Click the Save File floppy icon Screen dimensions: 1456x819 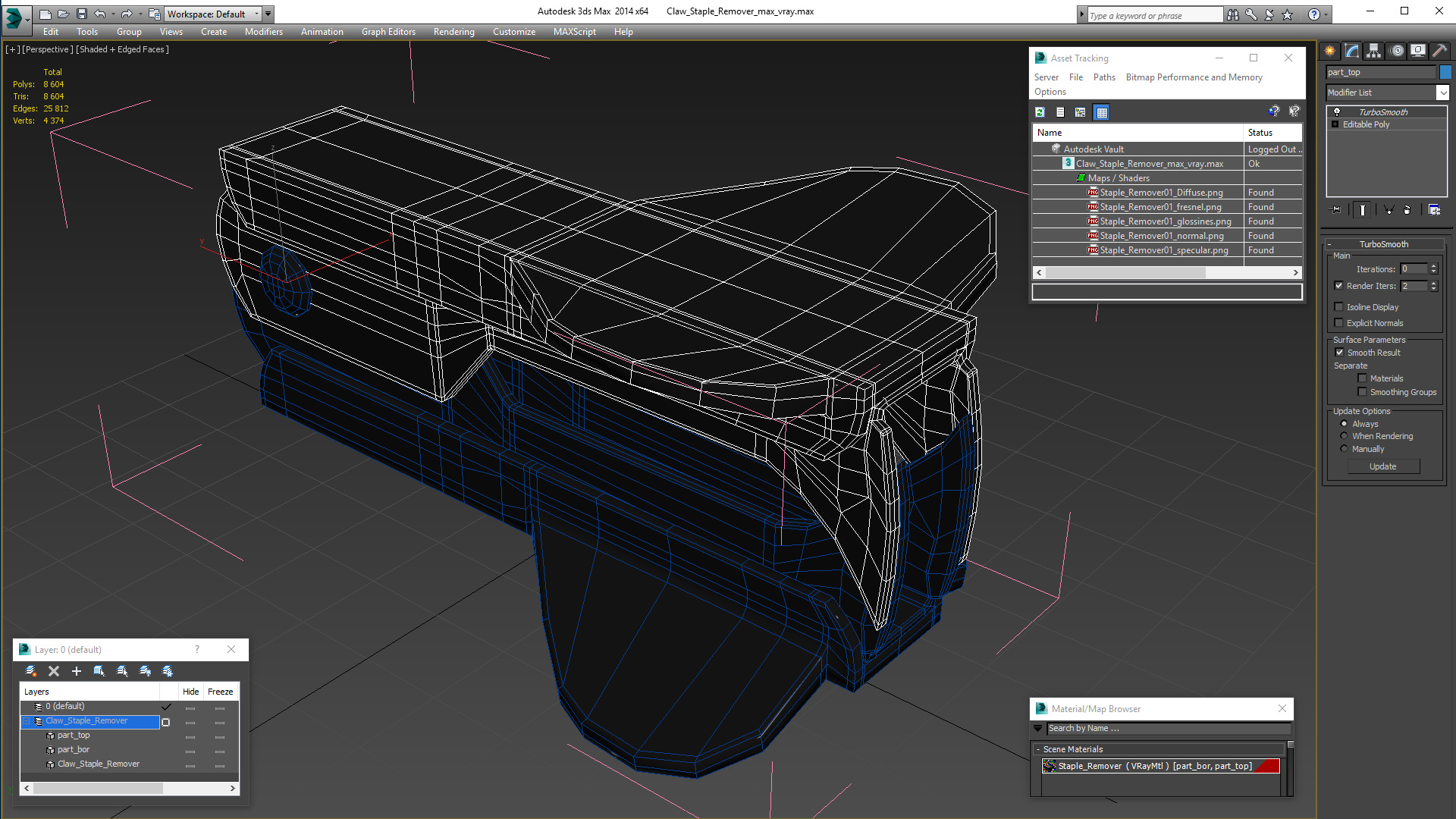(82, 14)
